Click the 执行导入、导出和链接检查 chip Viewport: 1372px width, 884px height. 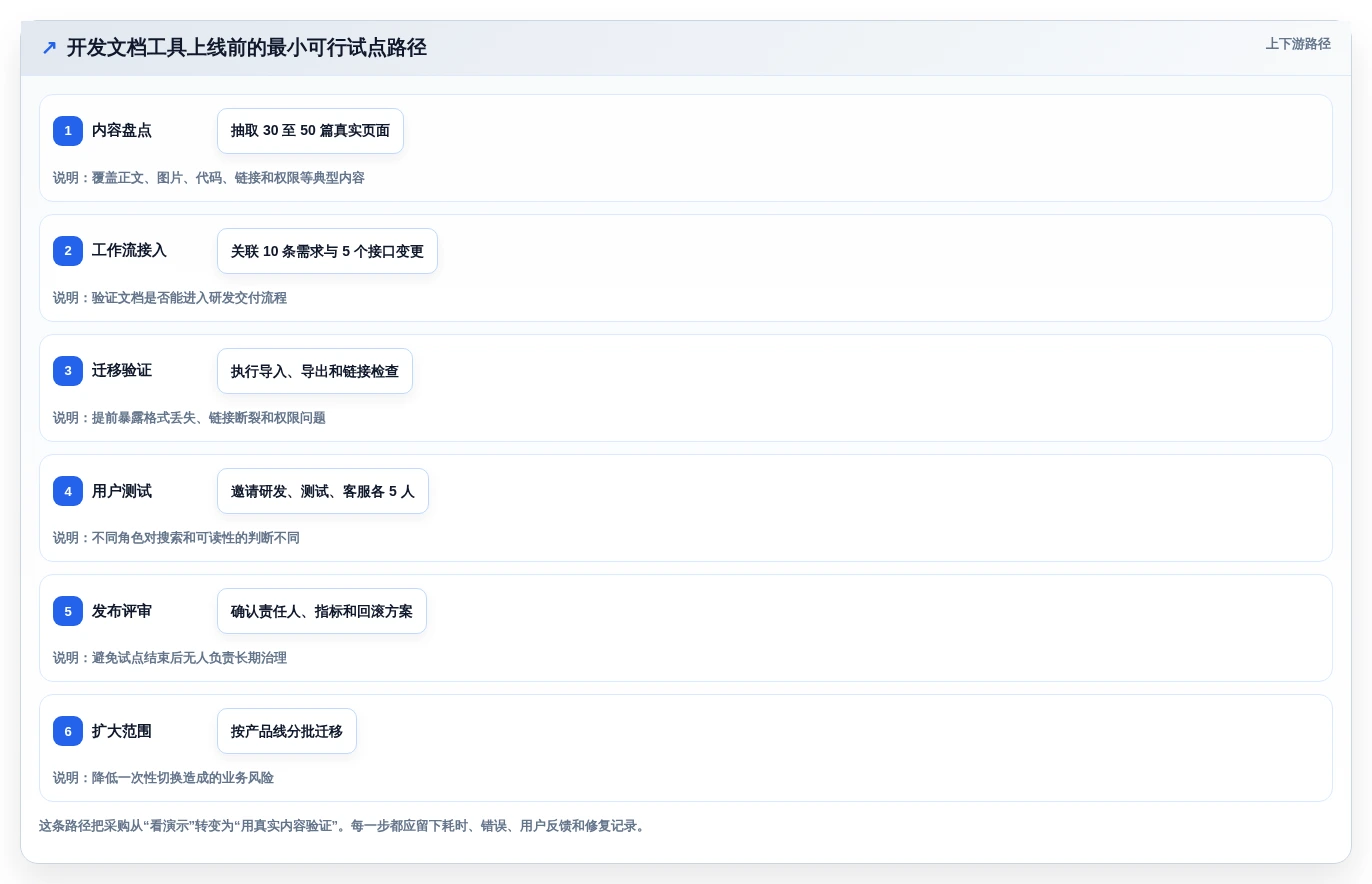coord(315,371)
